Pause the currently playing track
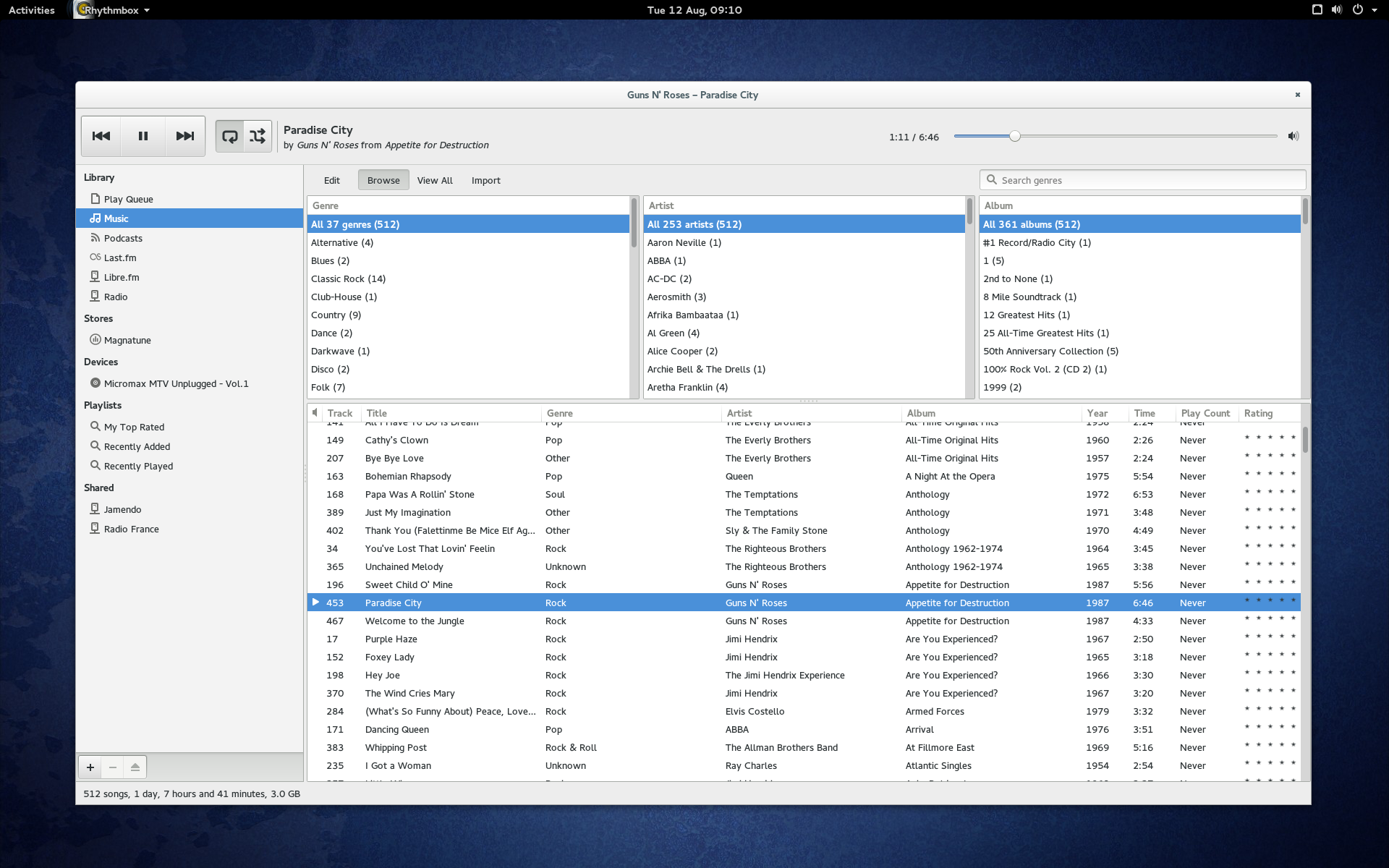This screenshot has width=1389, height=868. (x=143, y=136)
